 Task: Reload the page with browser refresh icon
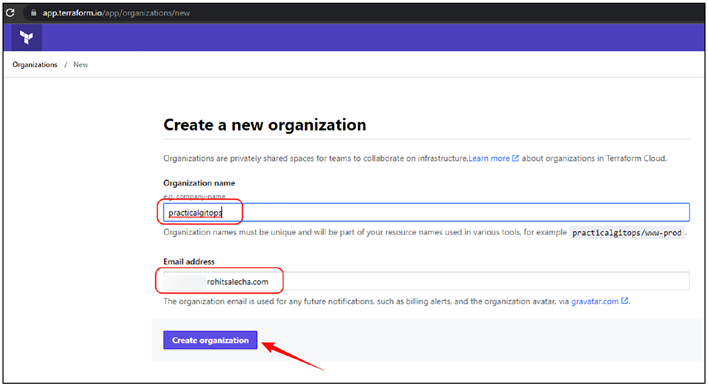point(10,13)
